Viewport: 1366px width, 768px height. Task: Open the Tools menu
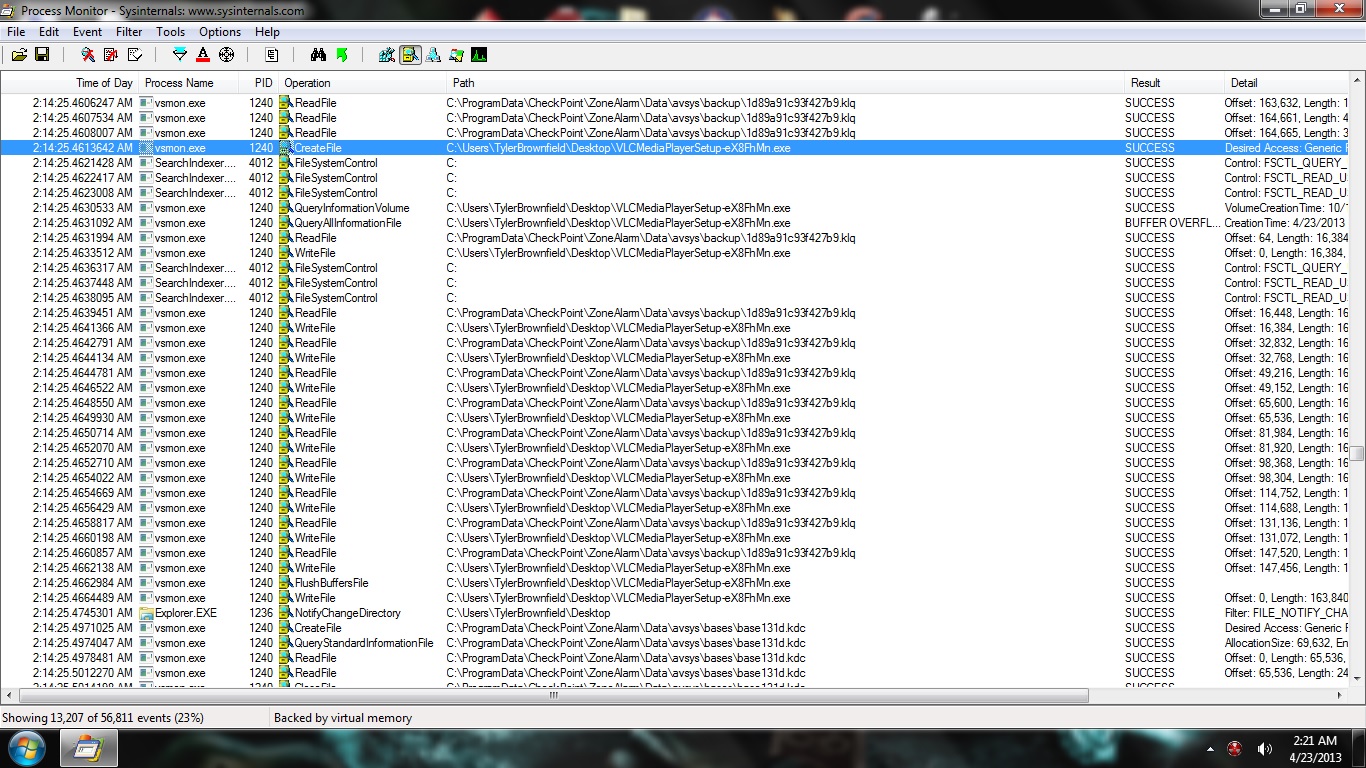171,32
